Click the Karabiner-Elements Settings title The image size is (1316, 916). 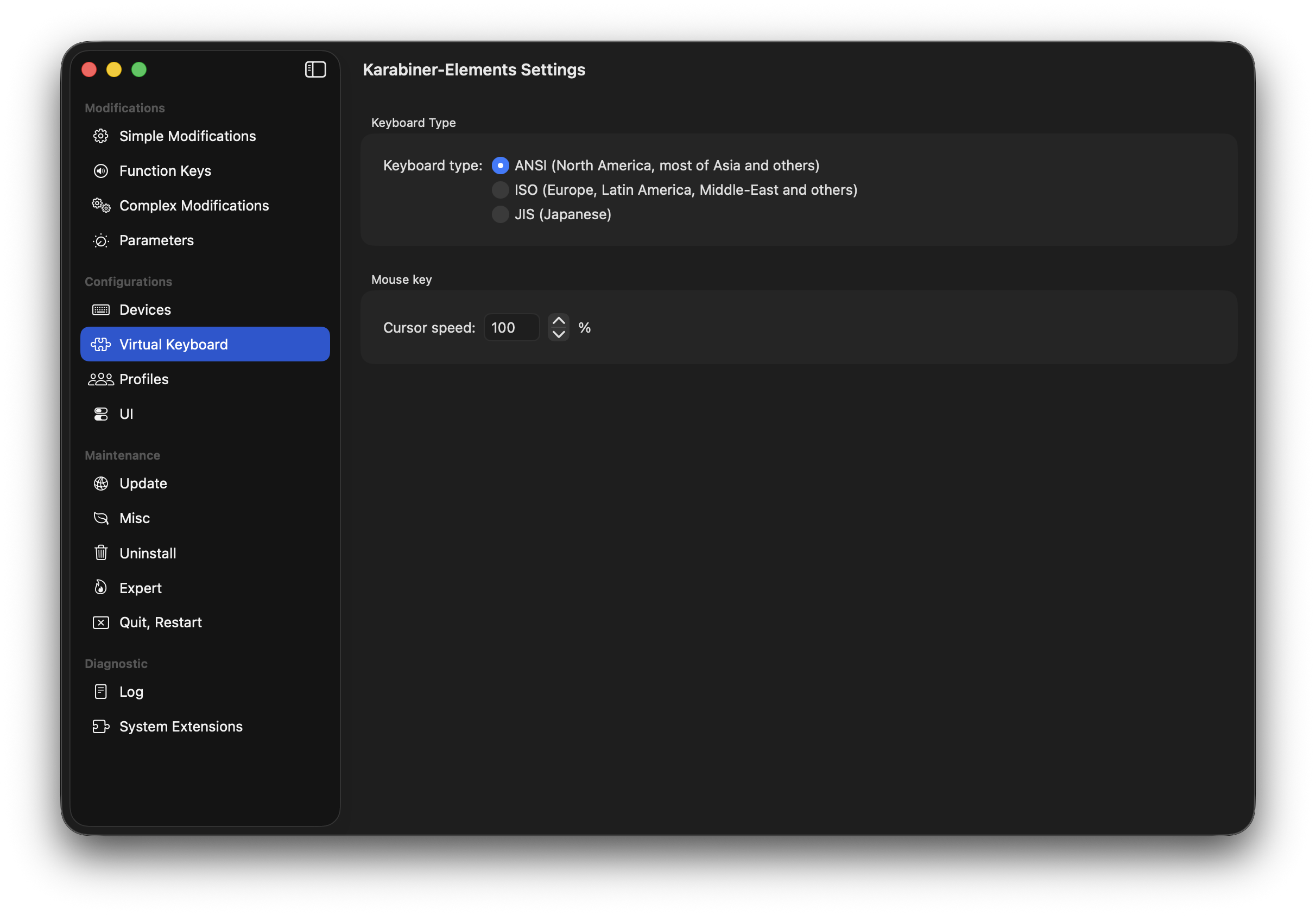474,69
